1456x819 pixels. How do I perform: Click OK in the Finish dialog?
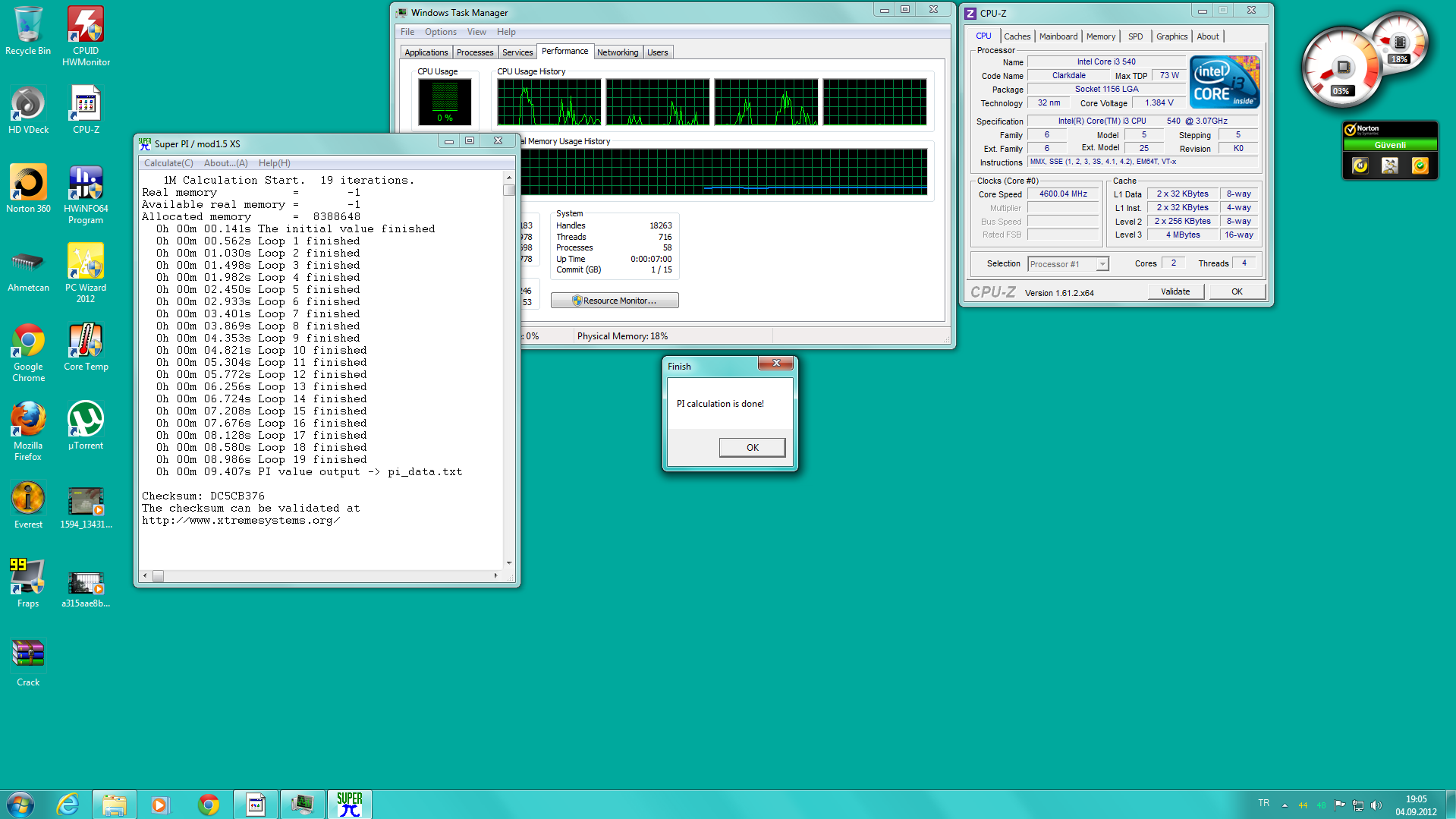[752, 447]
